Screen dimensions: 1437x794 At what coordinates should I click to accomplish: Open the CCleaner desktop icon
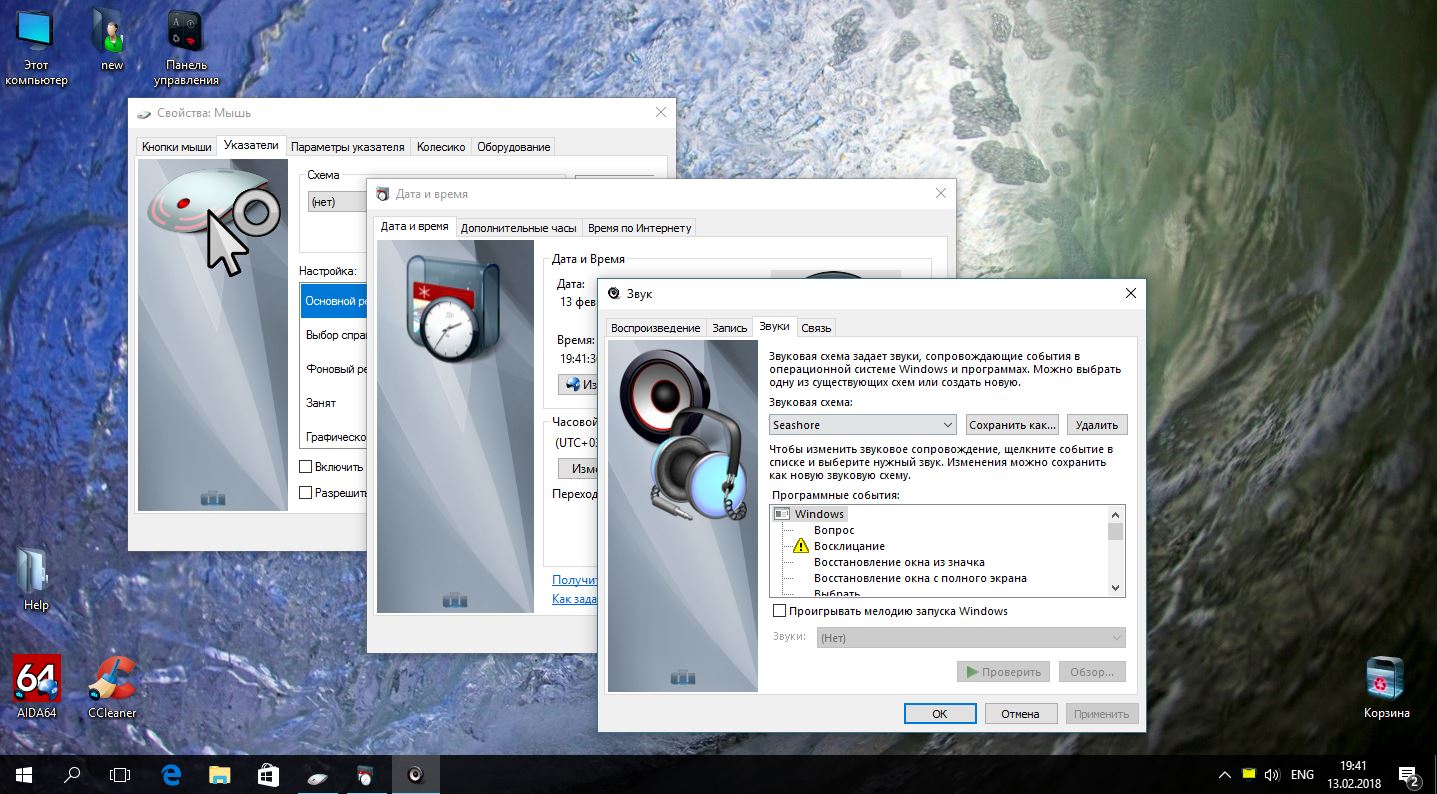(x=112, y=680)
